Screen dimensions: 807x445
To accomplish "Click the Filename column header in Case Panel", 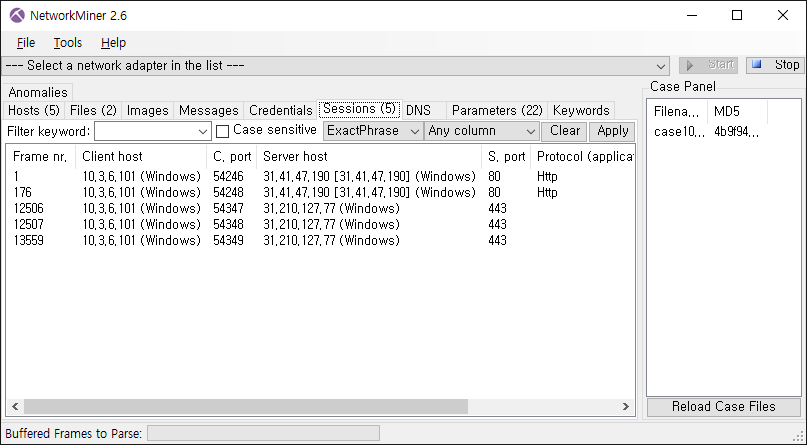I will point(677,112).
